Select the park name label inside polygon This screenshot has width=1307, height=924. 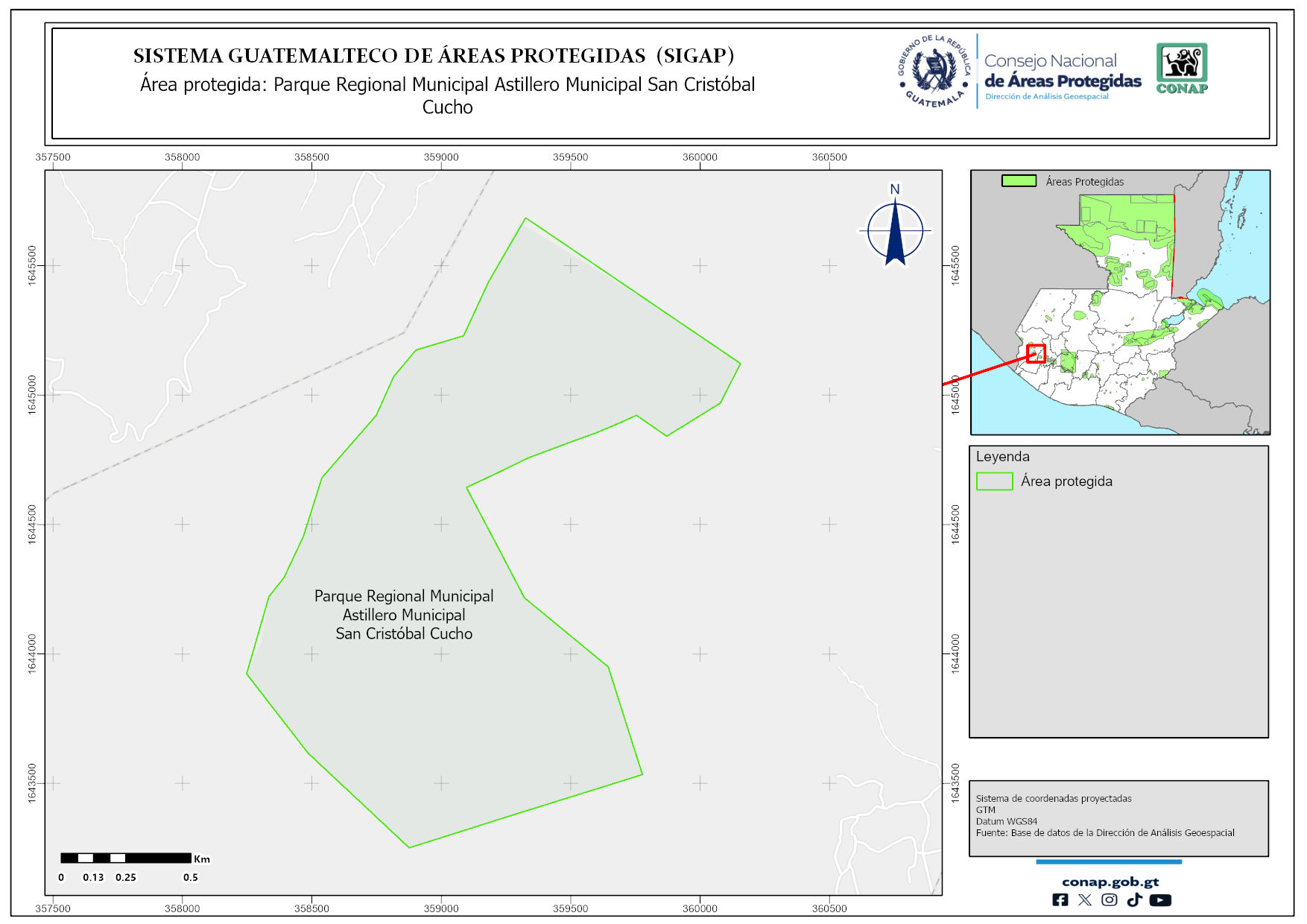click(404, 615)
